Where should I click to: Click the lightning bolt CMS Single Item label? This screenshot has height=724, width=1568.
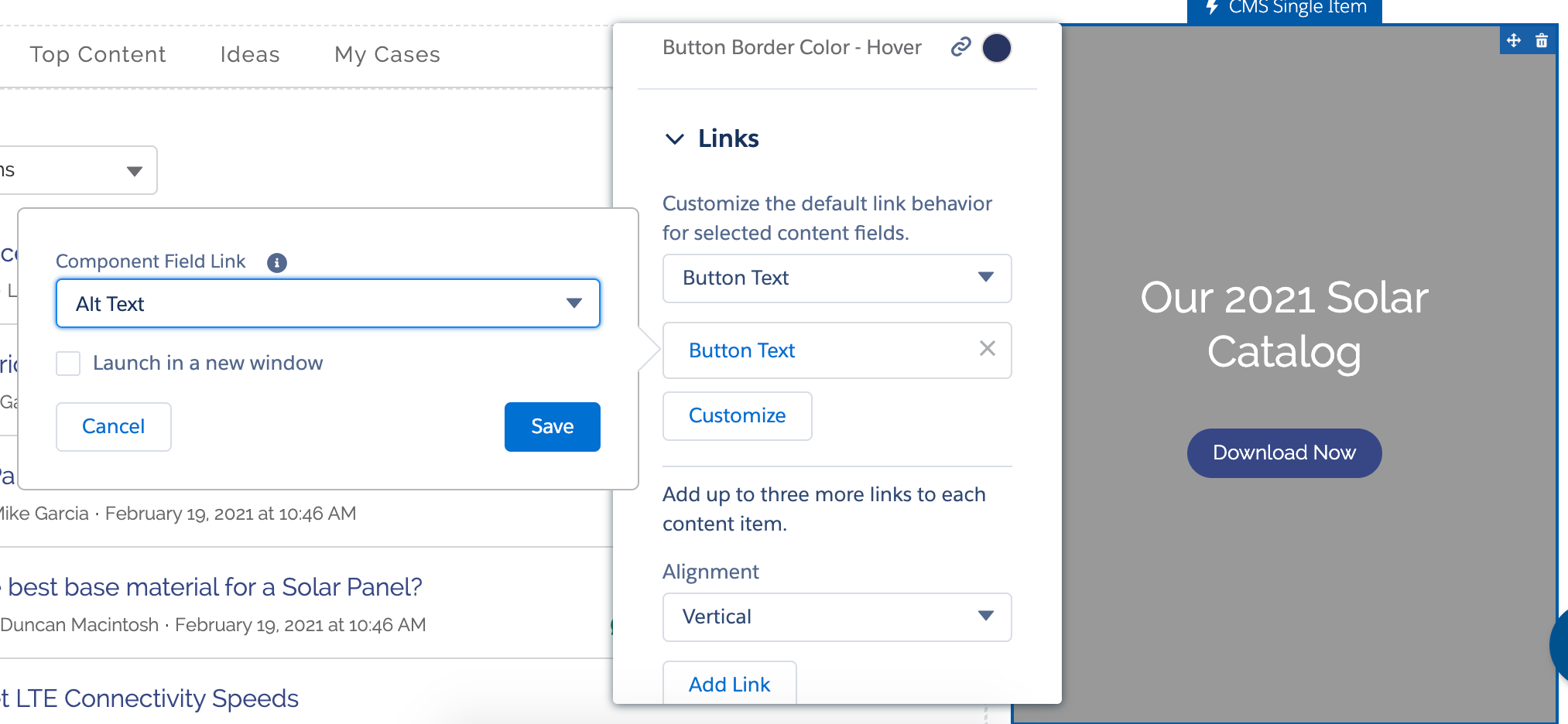pyautogui.click(x=1285, y=9)
